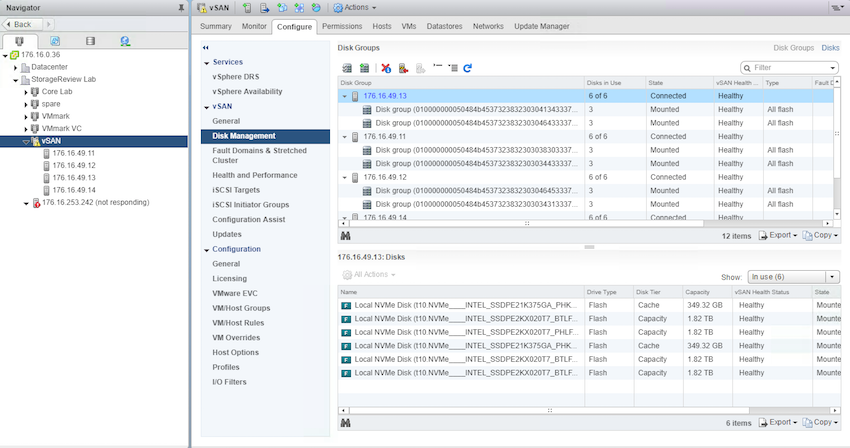Viewport: 850px width, 448px height.
Task: Click the Claim Disks icon in Disk Groups toolbar
Action: pyautogui.click(x=347, y=68)
